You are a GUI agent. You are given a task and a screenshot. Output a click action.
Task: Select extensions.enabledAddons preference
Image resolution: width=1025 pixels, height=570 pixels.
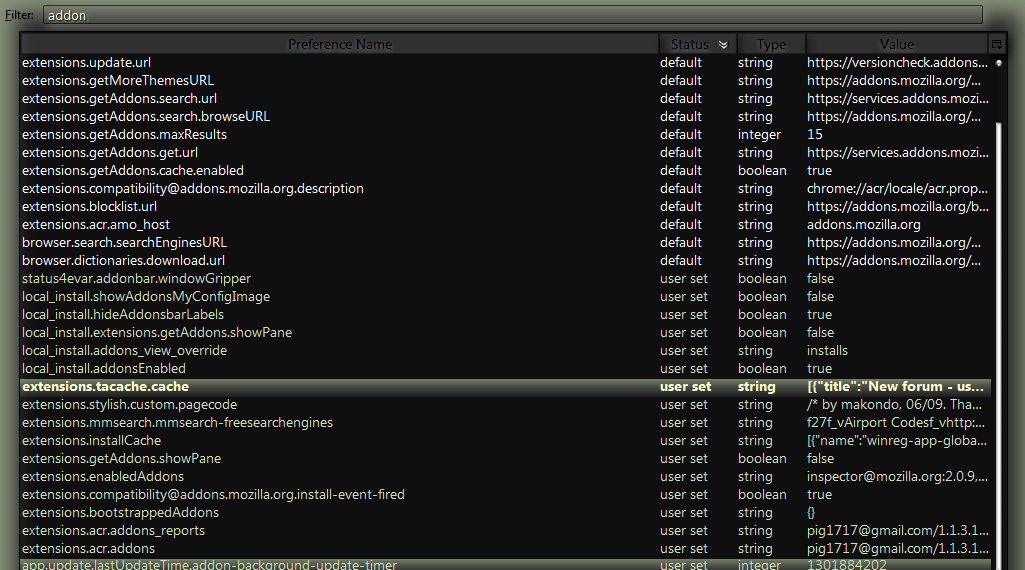506,477
